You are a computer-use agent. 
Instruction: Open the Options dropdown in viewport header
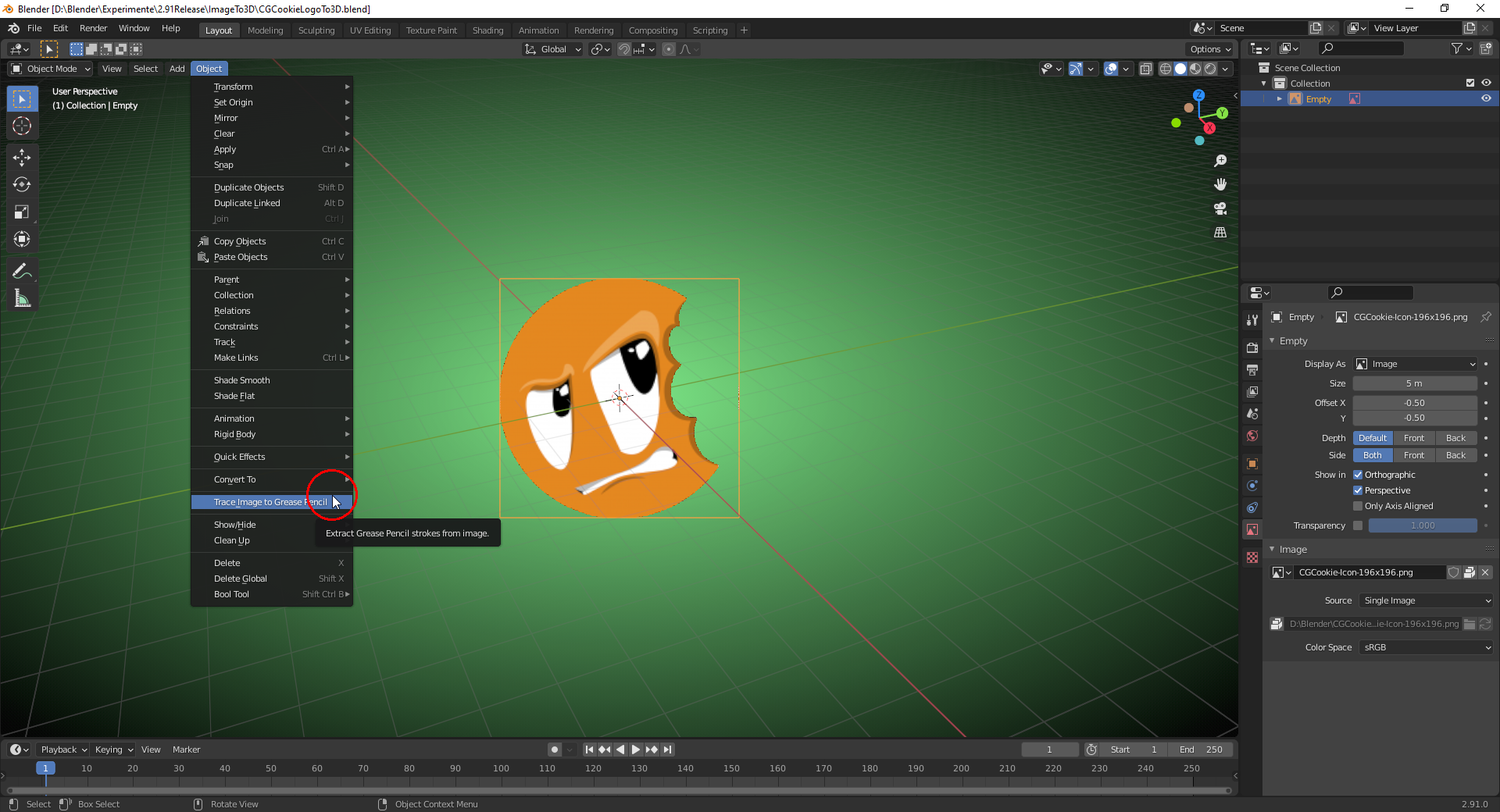[x=1210, y=49]
